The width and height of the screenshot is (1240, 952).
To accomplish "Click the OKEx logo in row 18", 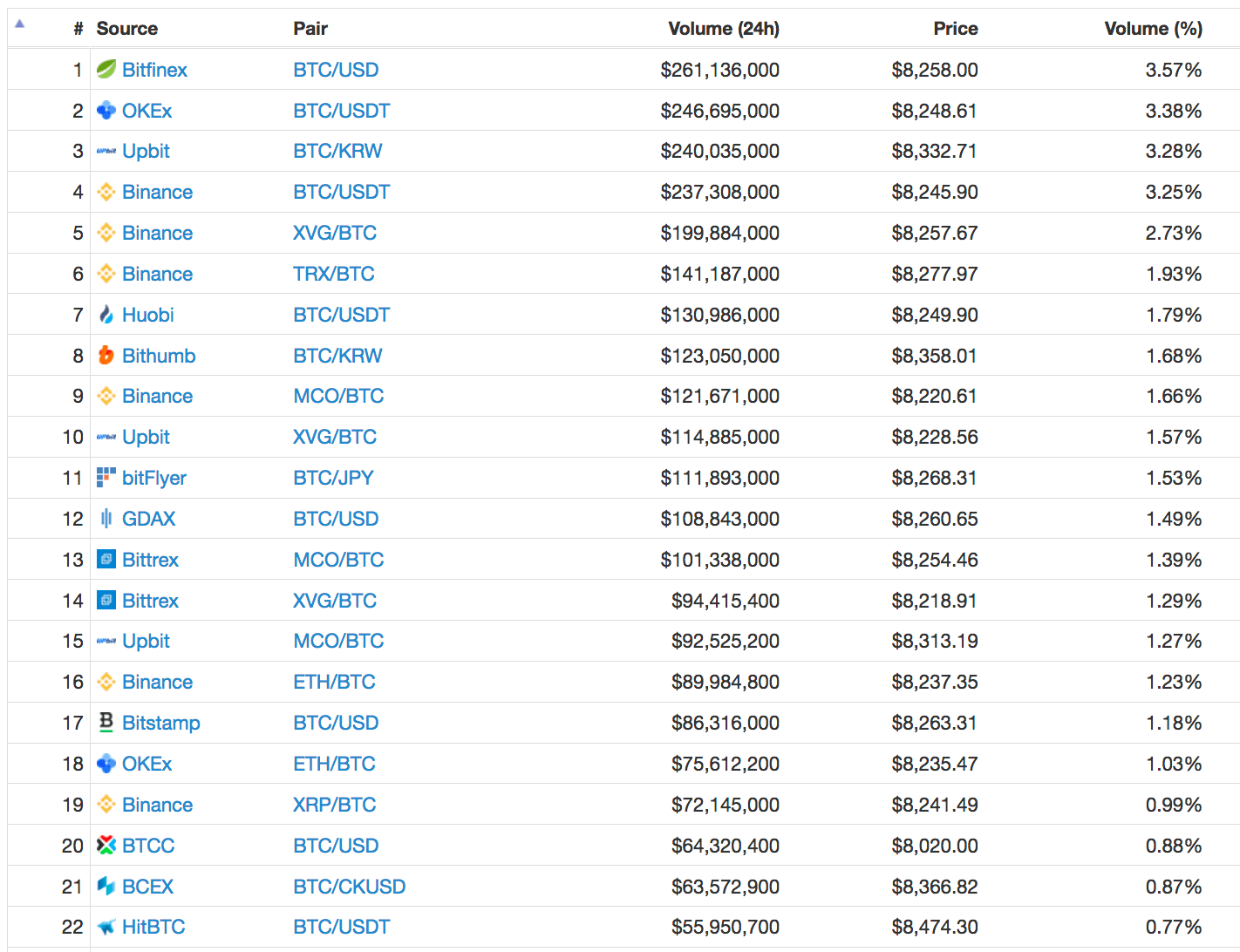I will point(106,763).
